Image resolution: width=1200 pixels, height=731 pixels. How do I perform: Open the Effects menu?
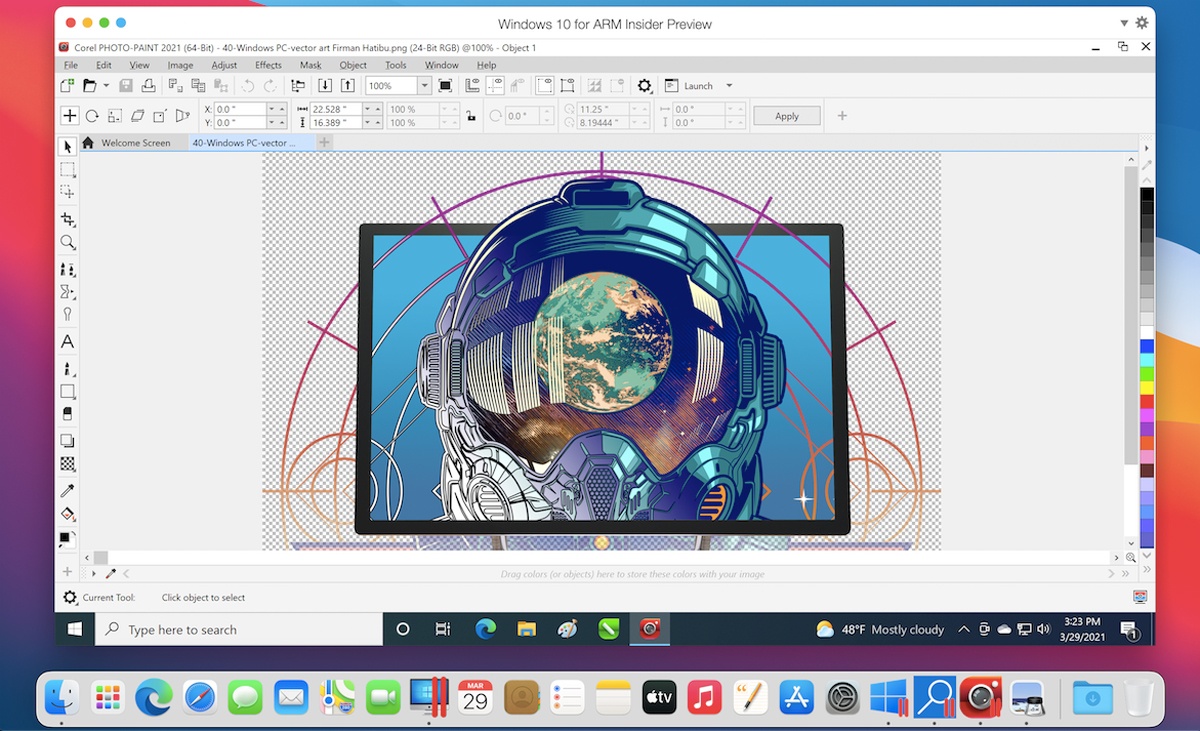pyautogui.click(x=268, y=65)
